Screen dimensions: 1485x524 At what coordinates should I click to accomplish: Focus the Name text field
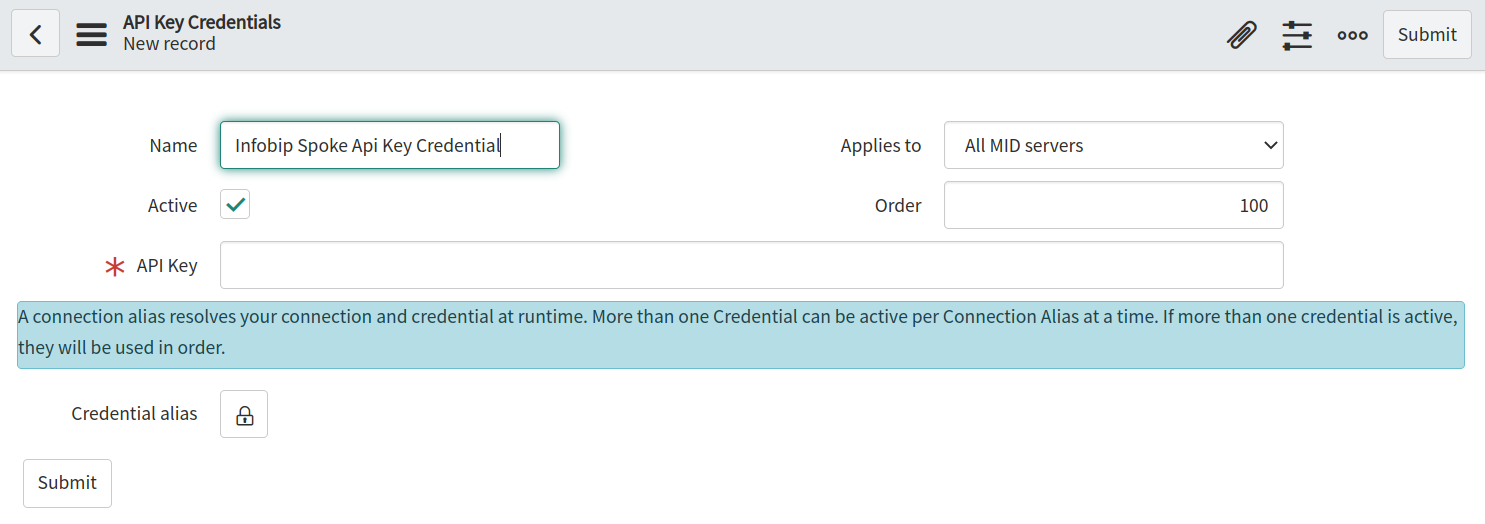point(389,146)
